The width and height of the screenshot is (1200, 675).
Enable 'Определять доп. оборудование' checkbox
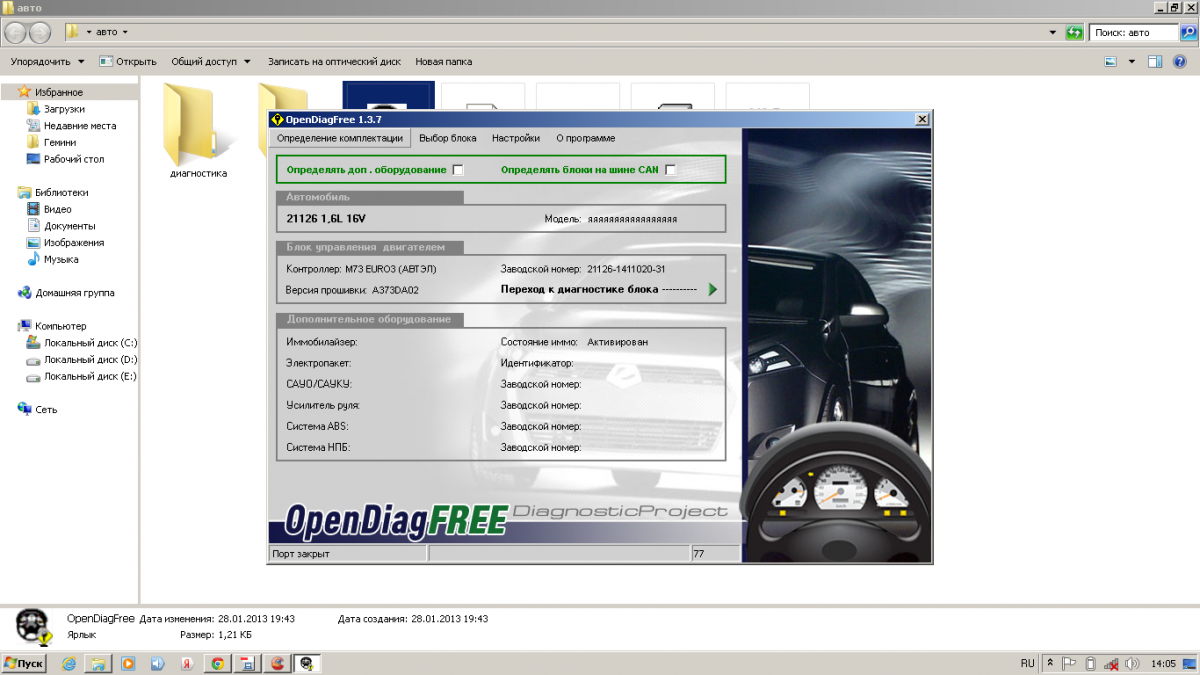(x=458, y=170)
